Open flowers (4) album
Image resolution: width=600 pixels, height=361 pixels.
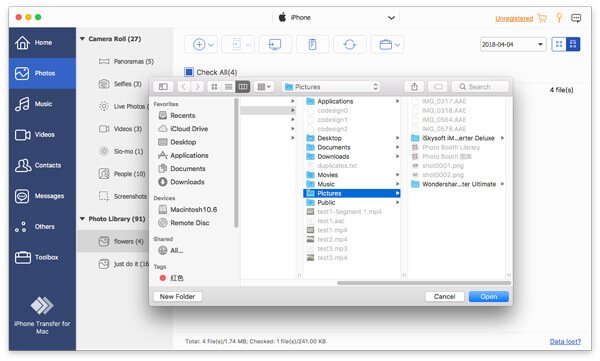(x=129, y=241)
